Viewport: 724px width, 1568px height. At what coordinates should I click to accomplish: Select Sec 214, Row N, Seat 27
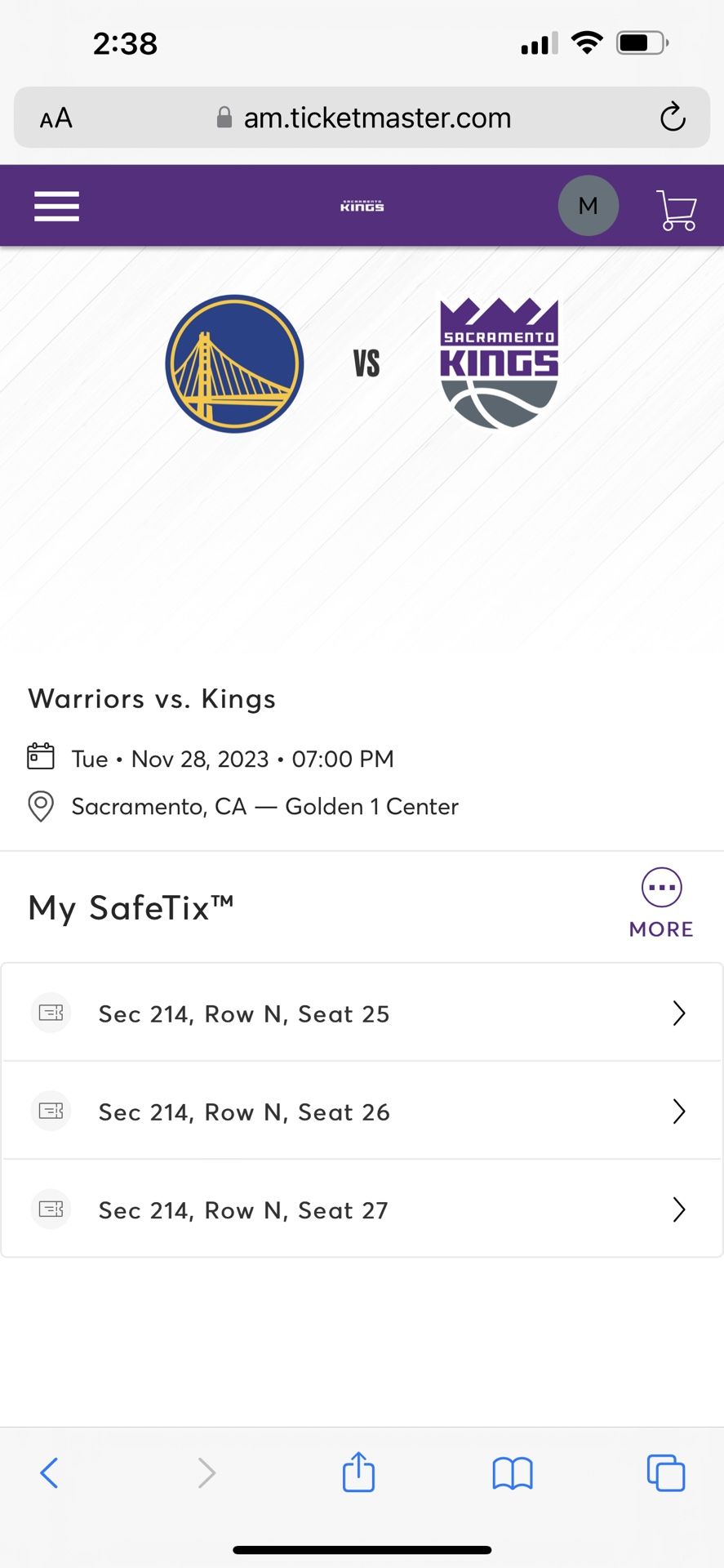point(243,1209)
